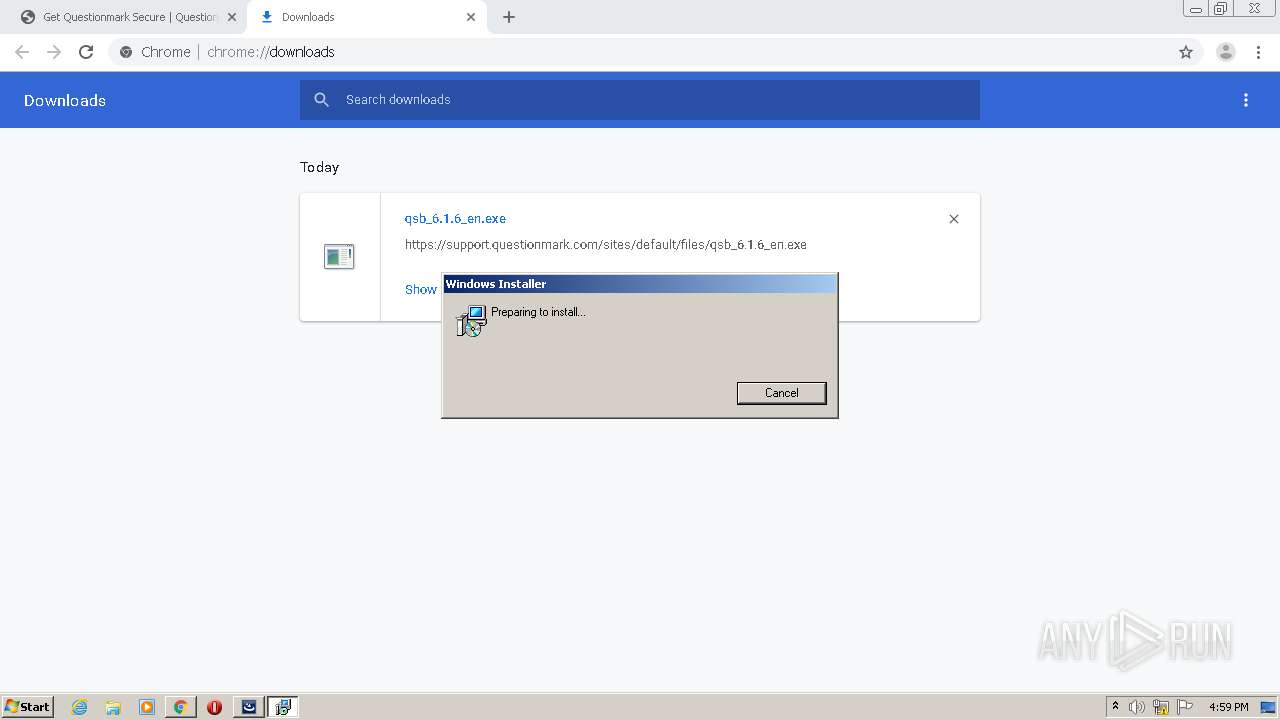This screenshot has width=1280, height=720.
Task: Open the Windows Start menu
Action: point(28,707)
